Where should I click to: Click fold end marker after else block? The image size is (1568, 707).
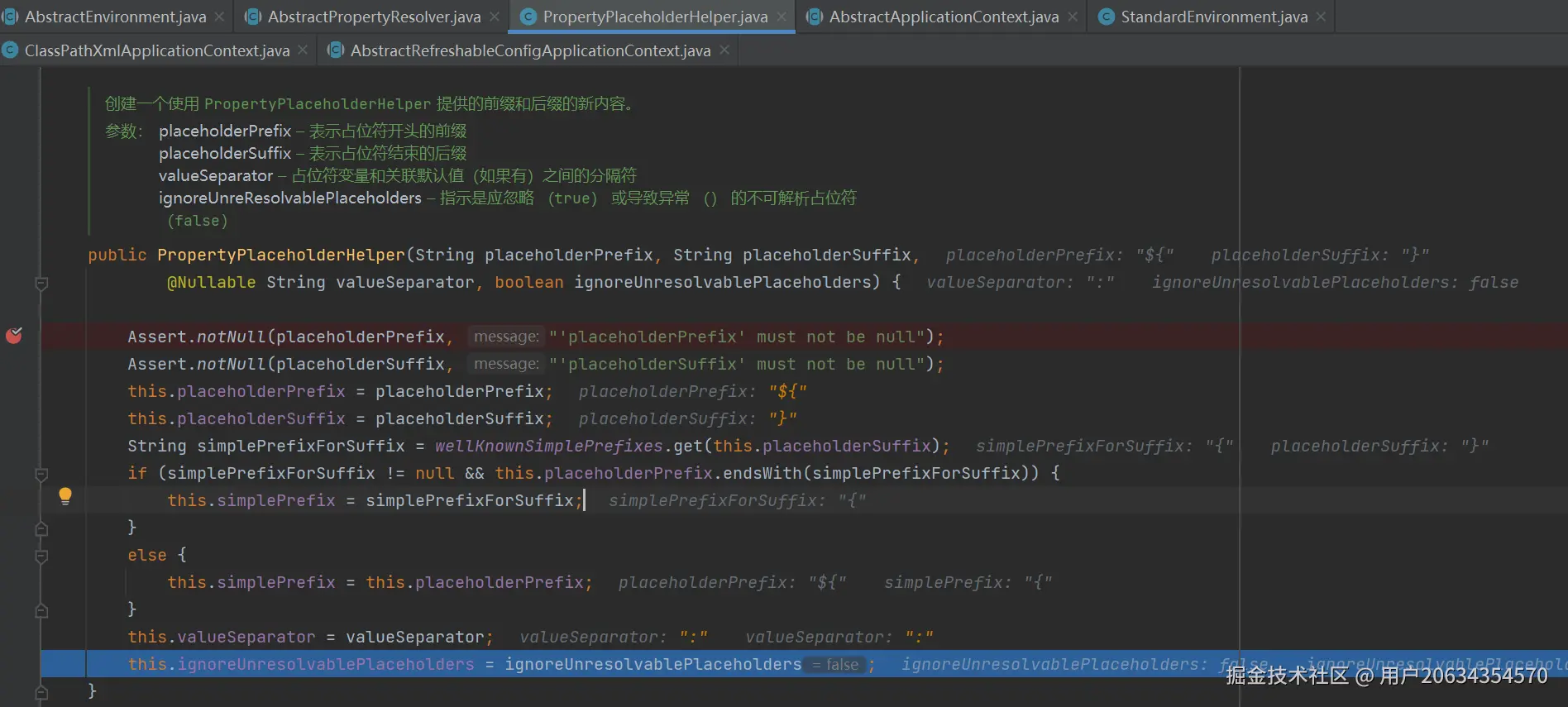click(x=41, y=610)
